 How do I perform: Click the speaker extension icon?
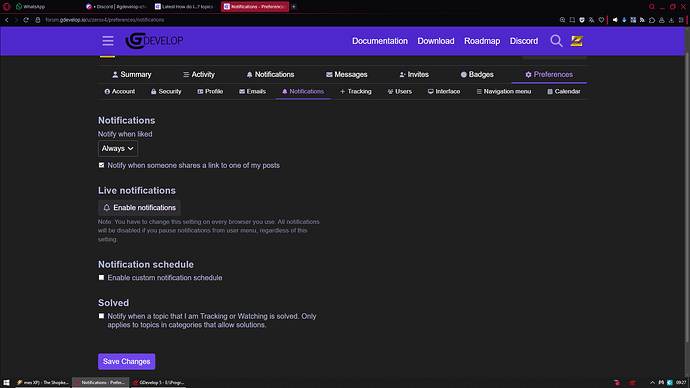(x=615, y=20)
